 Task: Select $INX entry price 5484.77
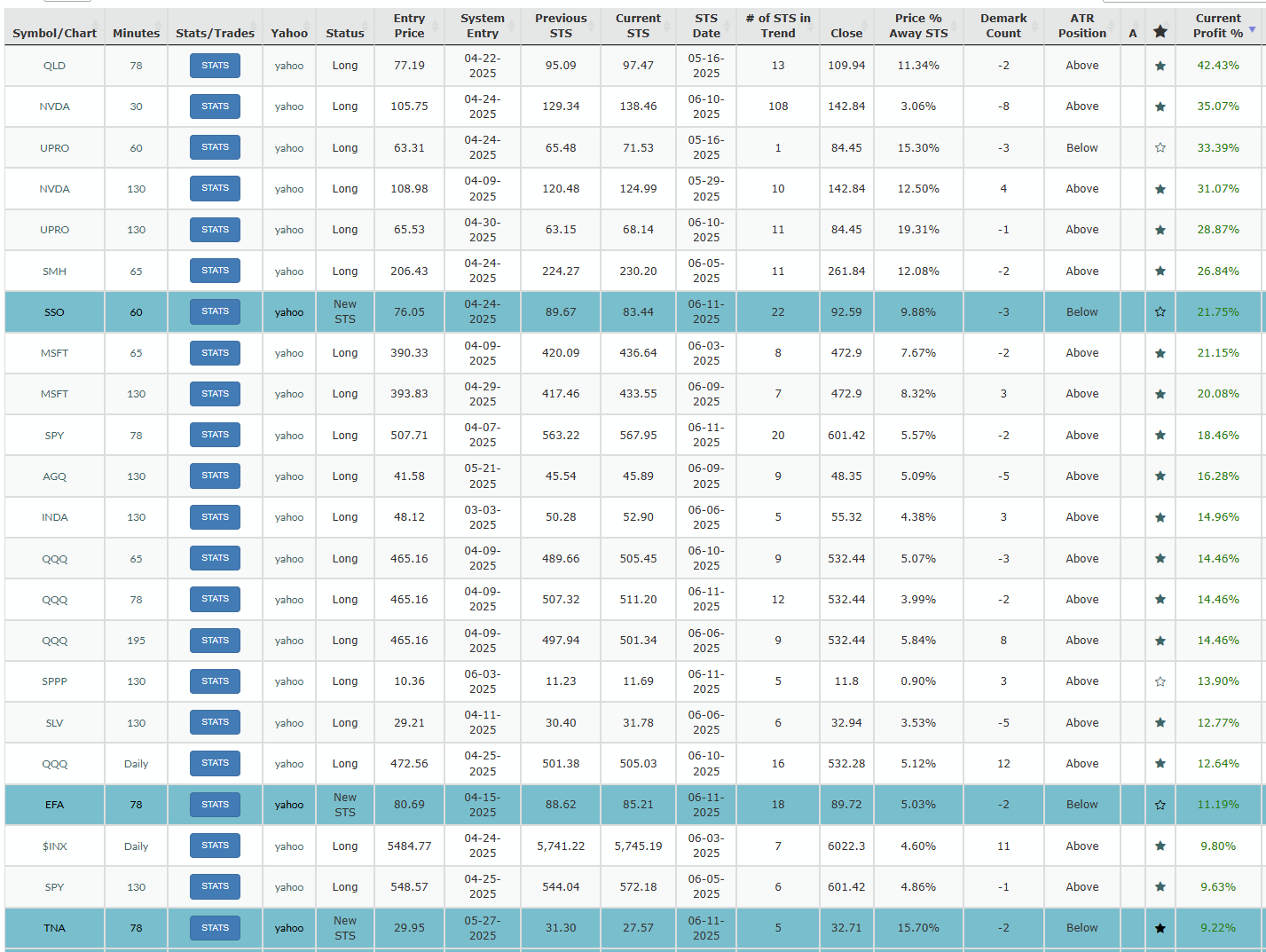409,846
